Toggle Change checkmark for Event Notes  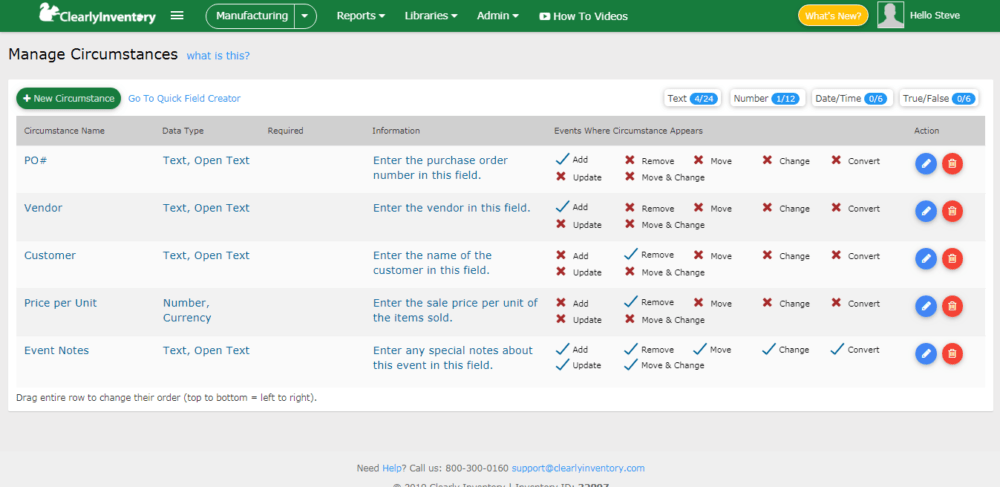[768, 349]
